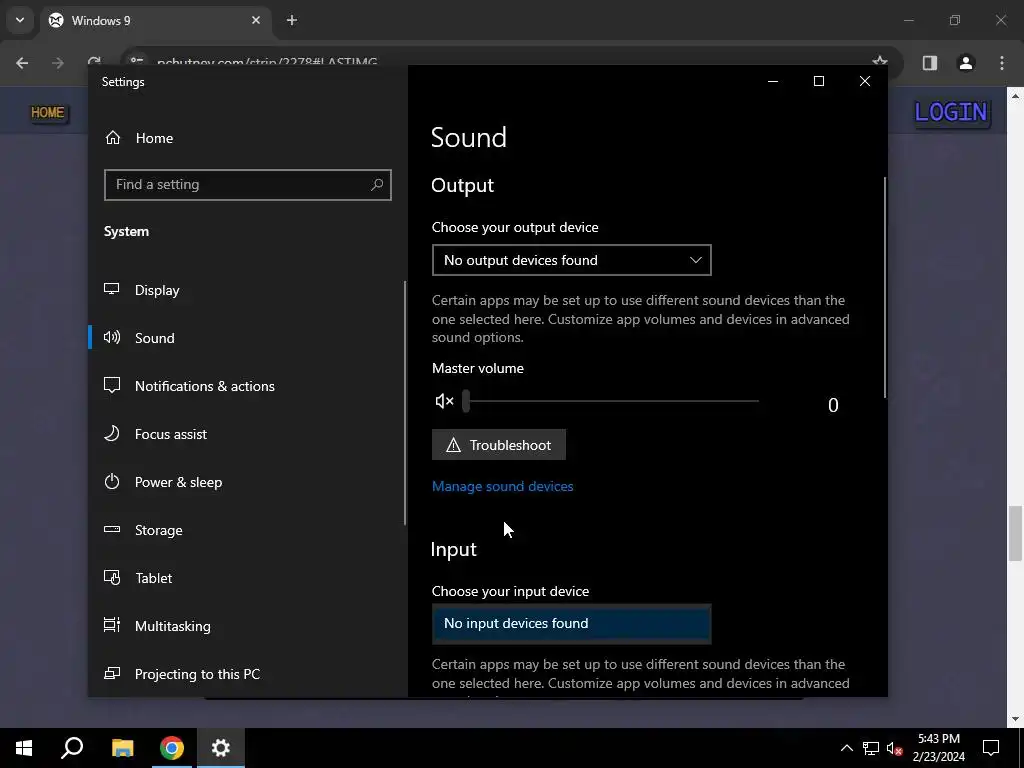1024x768 pixels.
Task: Click the Home house icon
Action: (113, 137)
